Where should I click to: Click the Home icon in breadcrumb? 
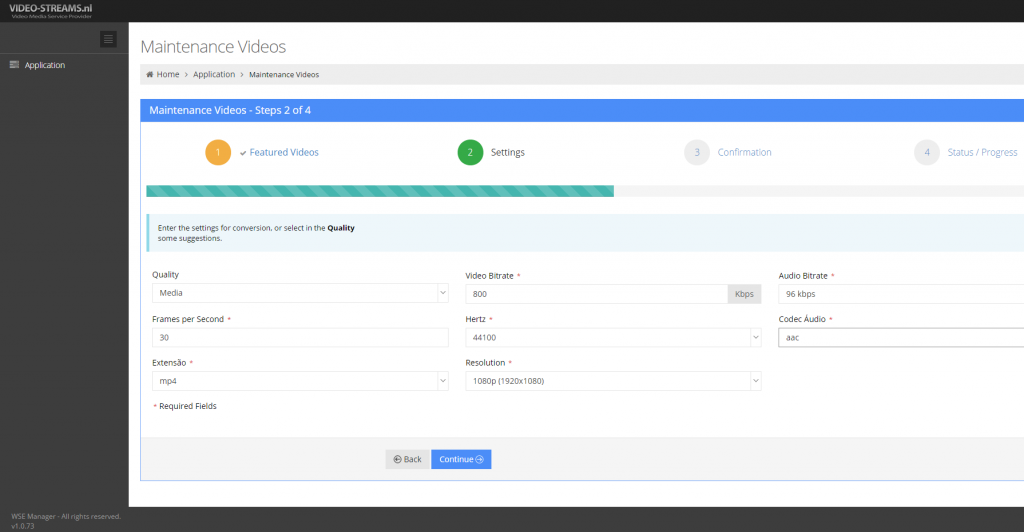tap(150, 74)
